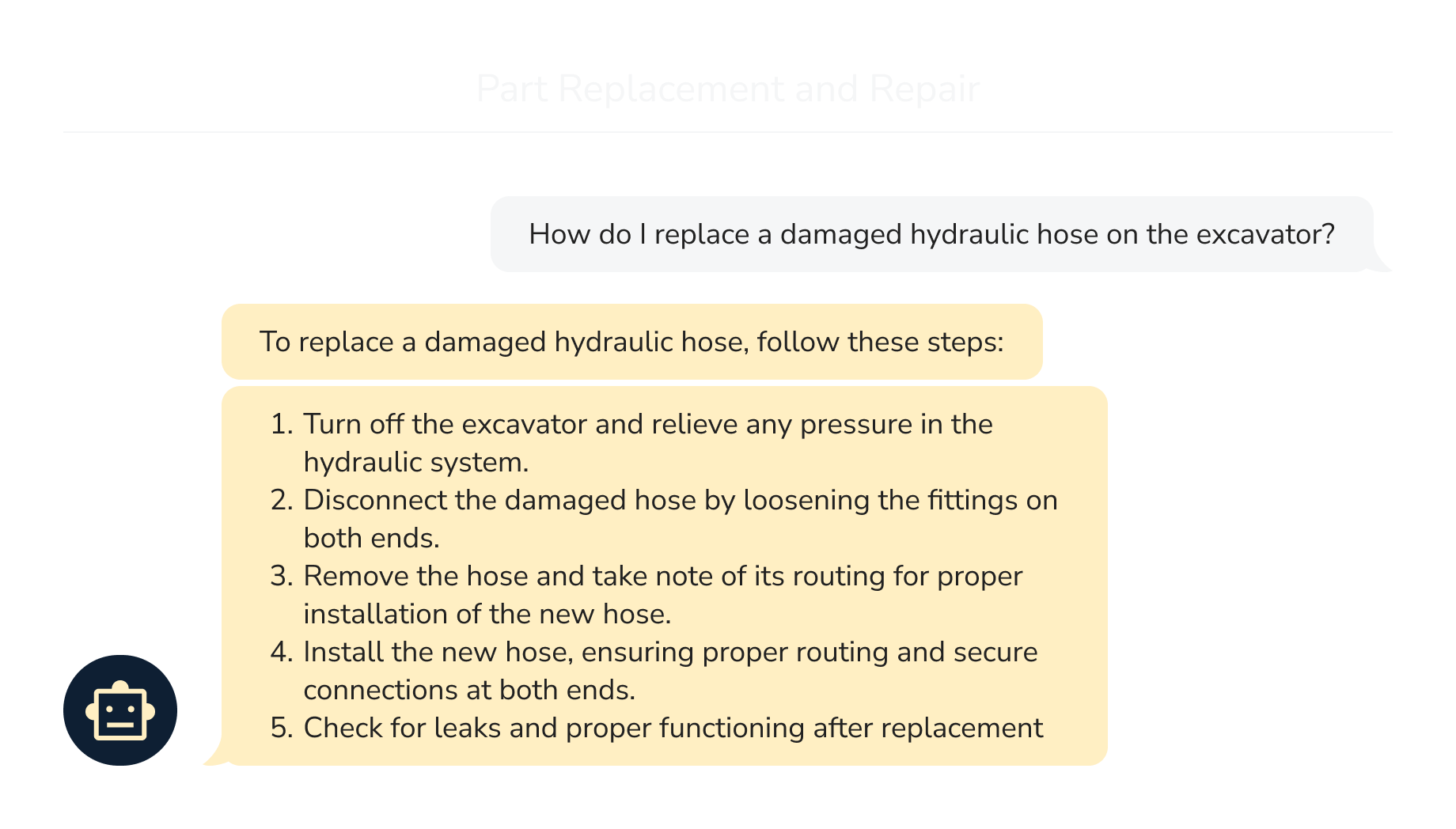Click the list number "2." marker

tap(282, 501)
